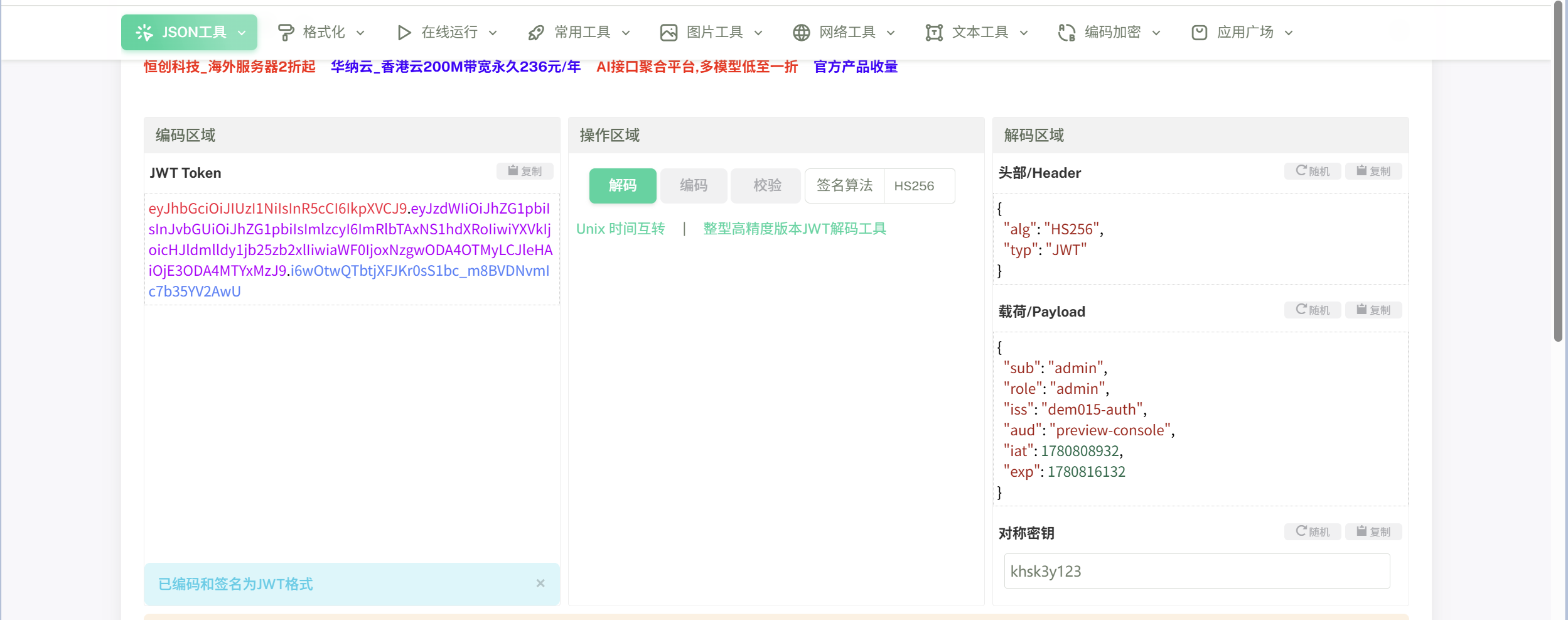Click the 校验 button

coord(767,186)
